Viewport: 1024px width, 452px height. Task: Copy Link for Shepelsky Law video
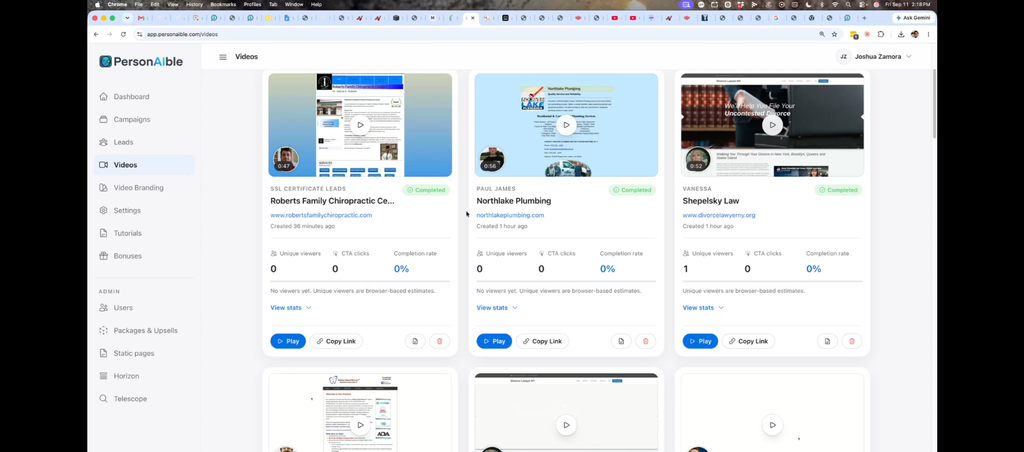[748, 341]
